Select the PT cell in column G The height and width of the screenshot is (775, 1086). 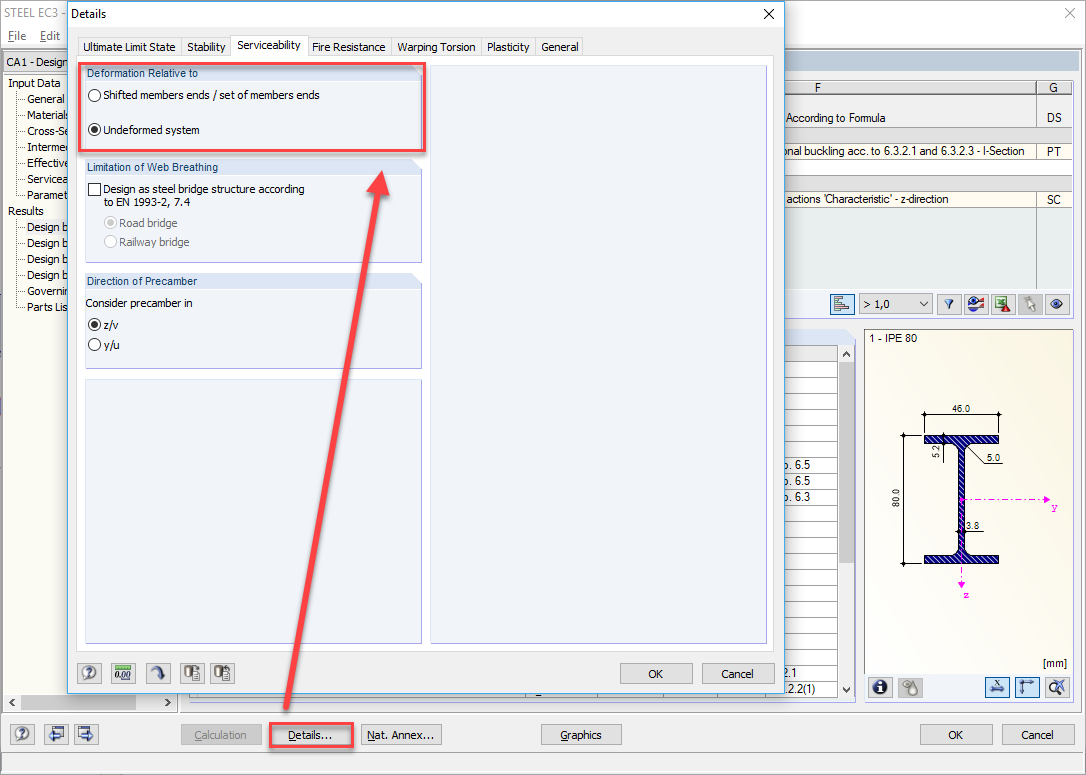pyautogui.click(x=1054, y=151)
